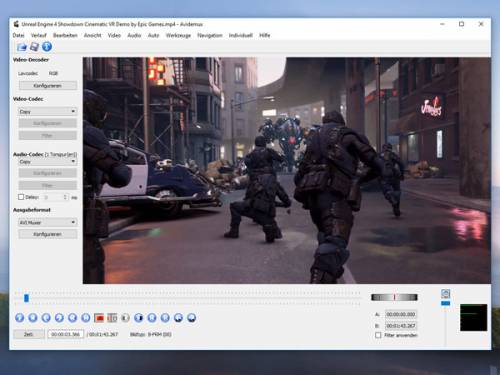
Task: Open a video file via toolbar icon
Action: click(x=22, y=47)
